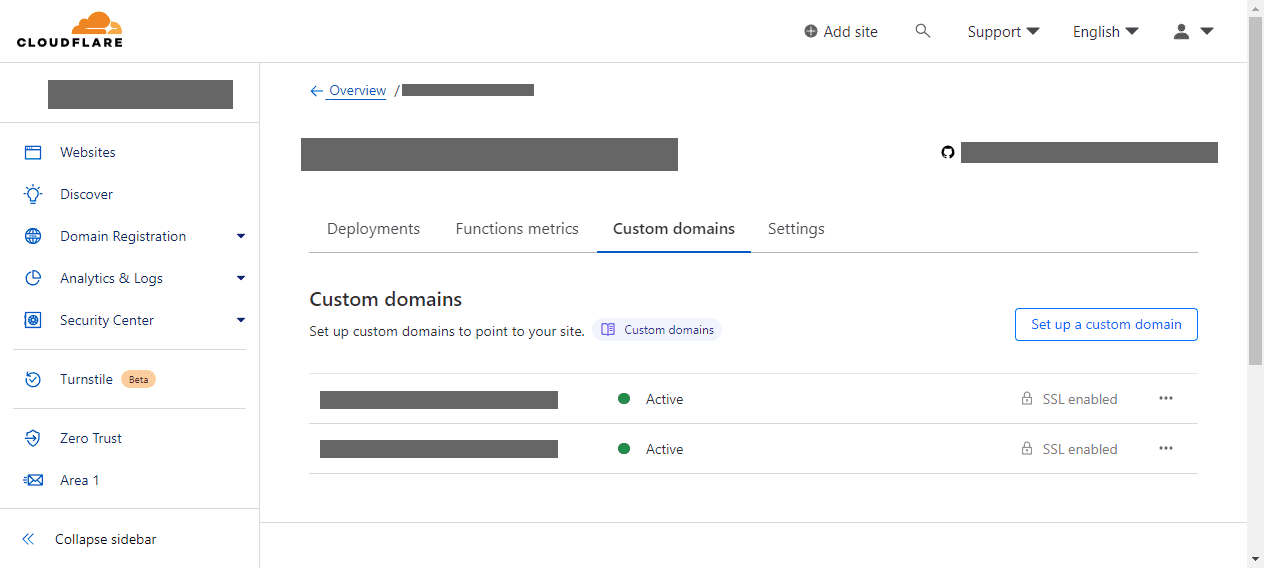Switch to the Deployments tab

[x=373, y=229]
